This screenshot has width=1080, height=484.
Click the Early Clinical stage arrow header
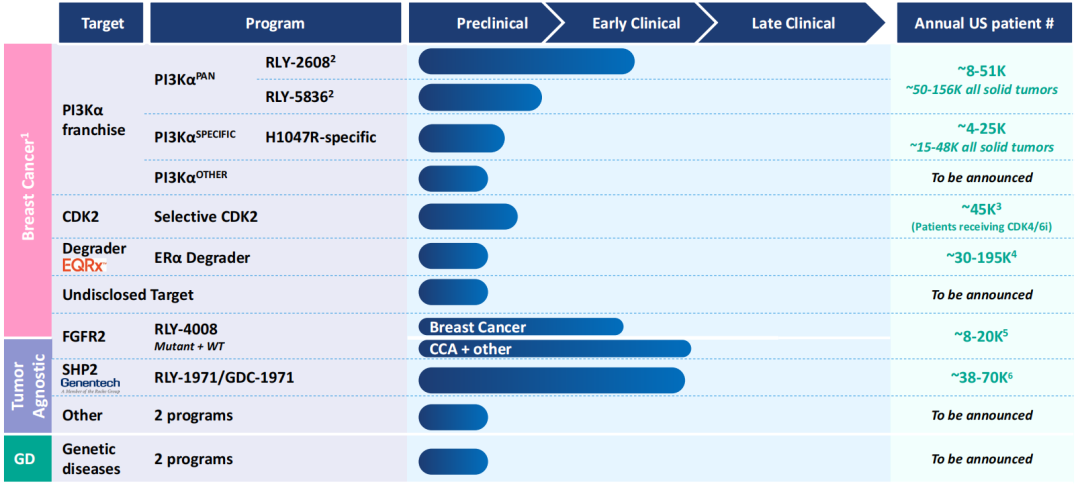(x=636, y=23)
